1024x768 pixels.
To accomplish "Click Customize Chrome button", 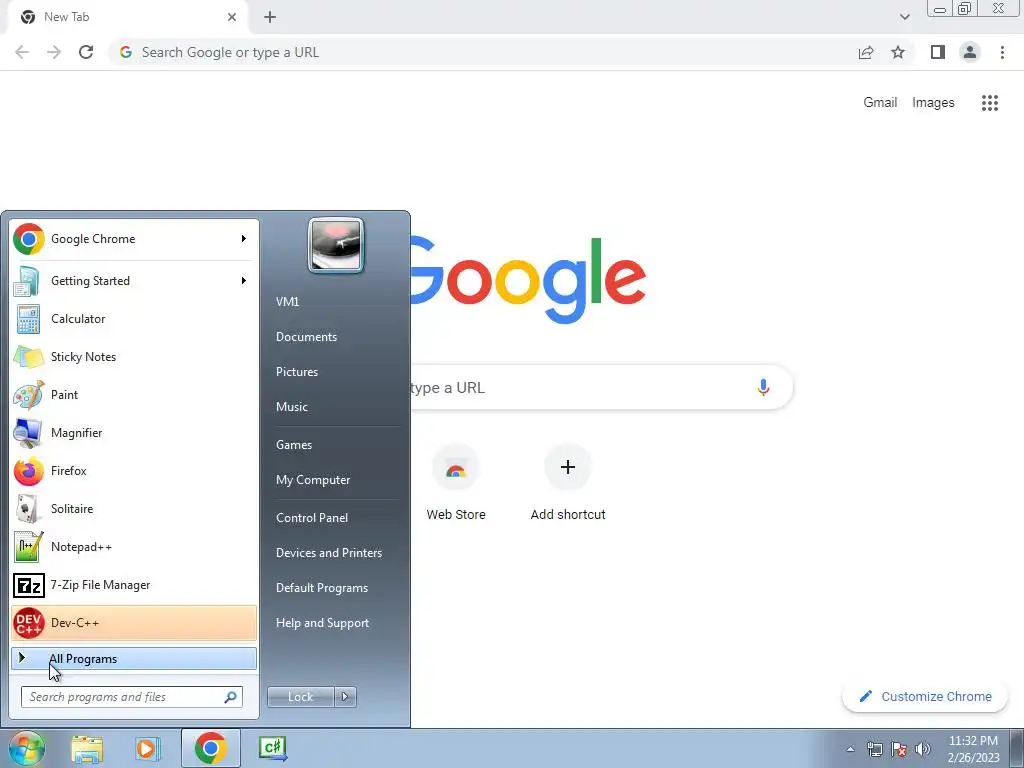I will (925, 697).
